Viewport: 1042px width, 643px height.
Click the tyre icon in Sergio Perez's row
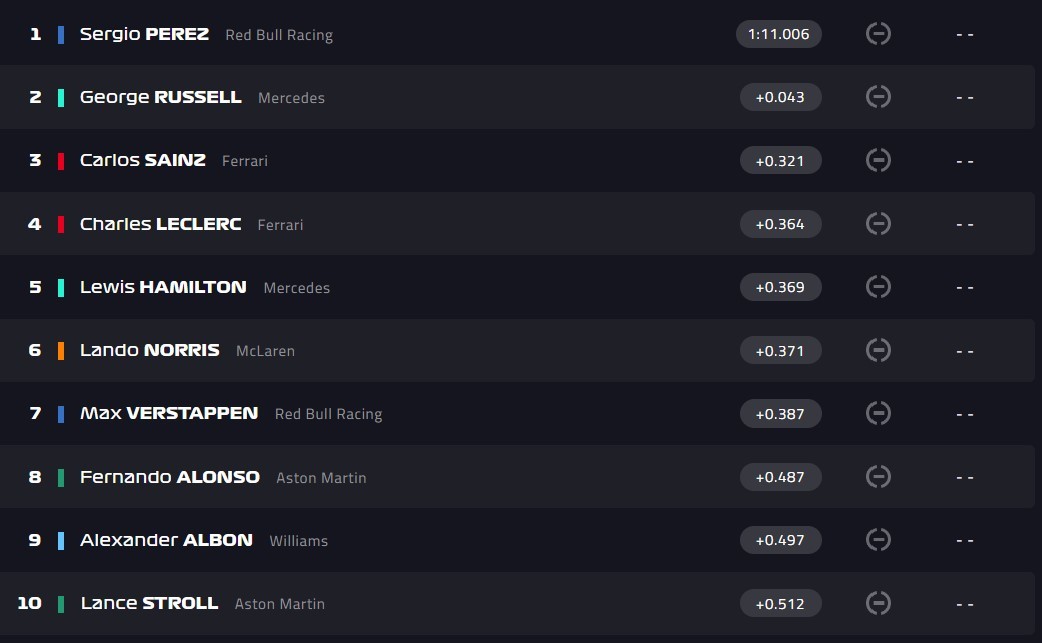pyautogui.click(x=878, y=34)
